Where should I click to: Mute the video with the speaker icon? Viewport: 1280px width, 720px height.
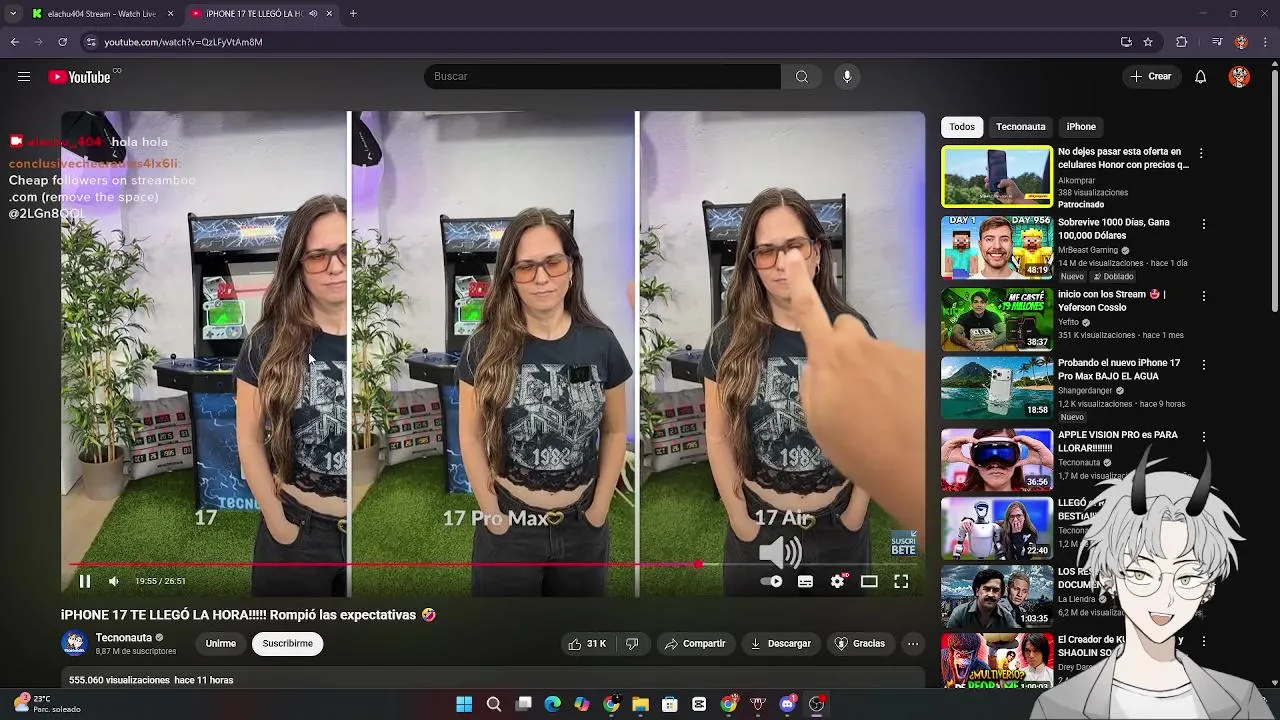[x=114, y=581]
